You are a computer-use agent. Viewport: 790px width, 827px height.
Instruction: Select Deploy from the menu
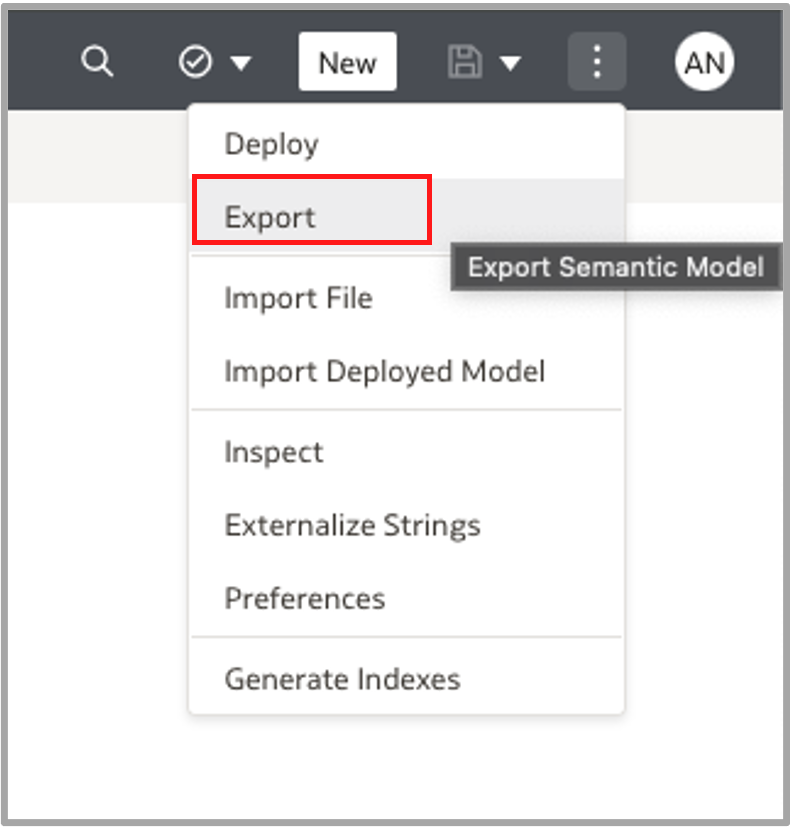coord(271,144)
